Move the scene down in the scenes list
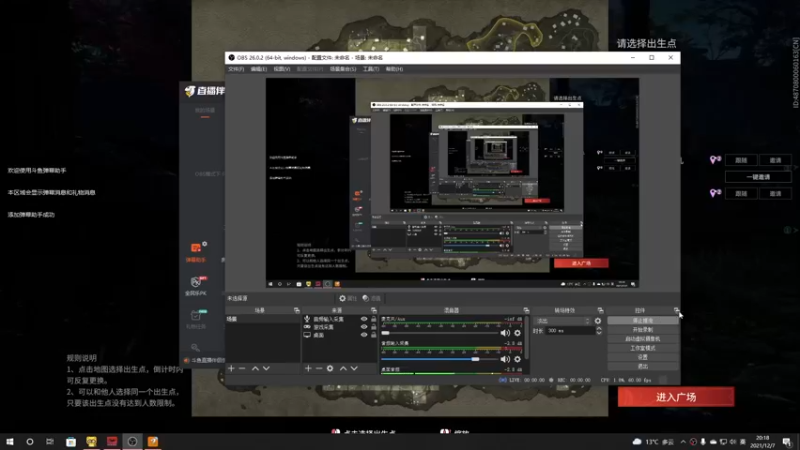This screenshot has height=450, width=800. tap(266, 368)
